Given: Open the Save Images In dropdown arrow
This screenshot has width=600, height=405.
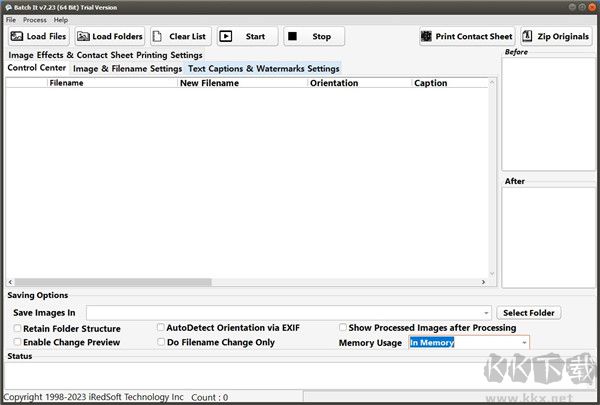Looking at the screenshot, I should [x=486, y=313].
